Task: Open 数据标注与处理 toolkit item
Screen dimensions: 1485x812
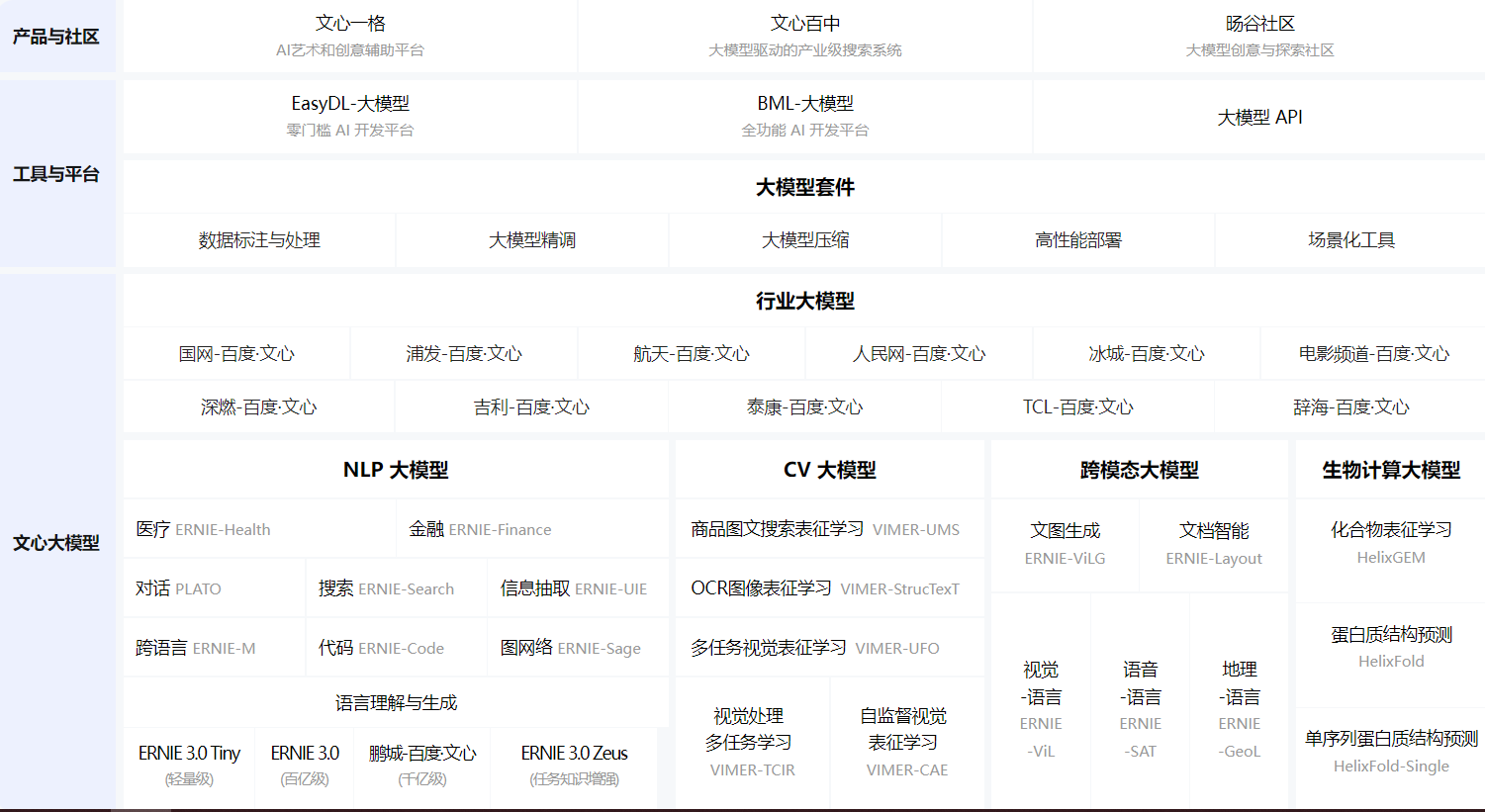Action: click(259, 240)
